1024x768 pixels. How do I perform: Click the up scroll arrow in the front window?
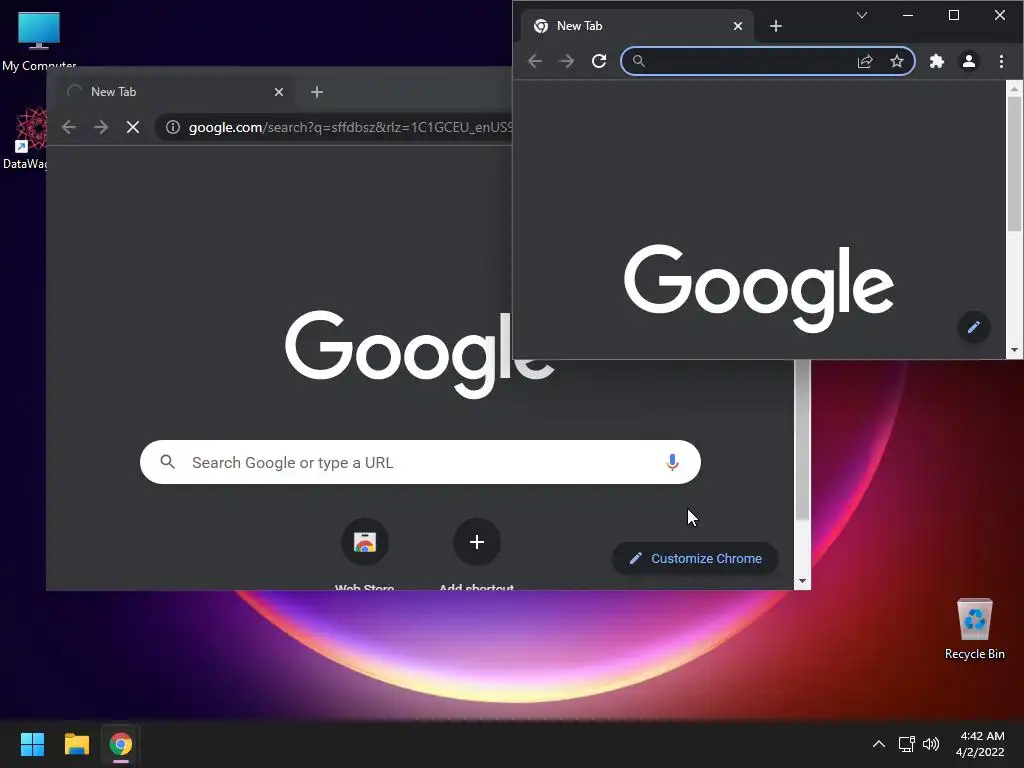pos(1014,88)
